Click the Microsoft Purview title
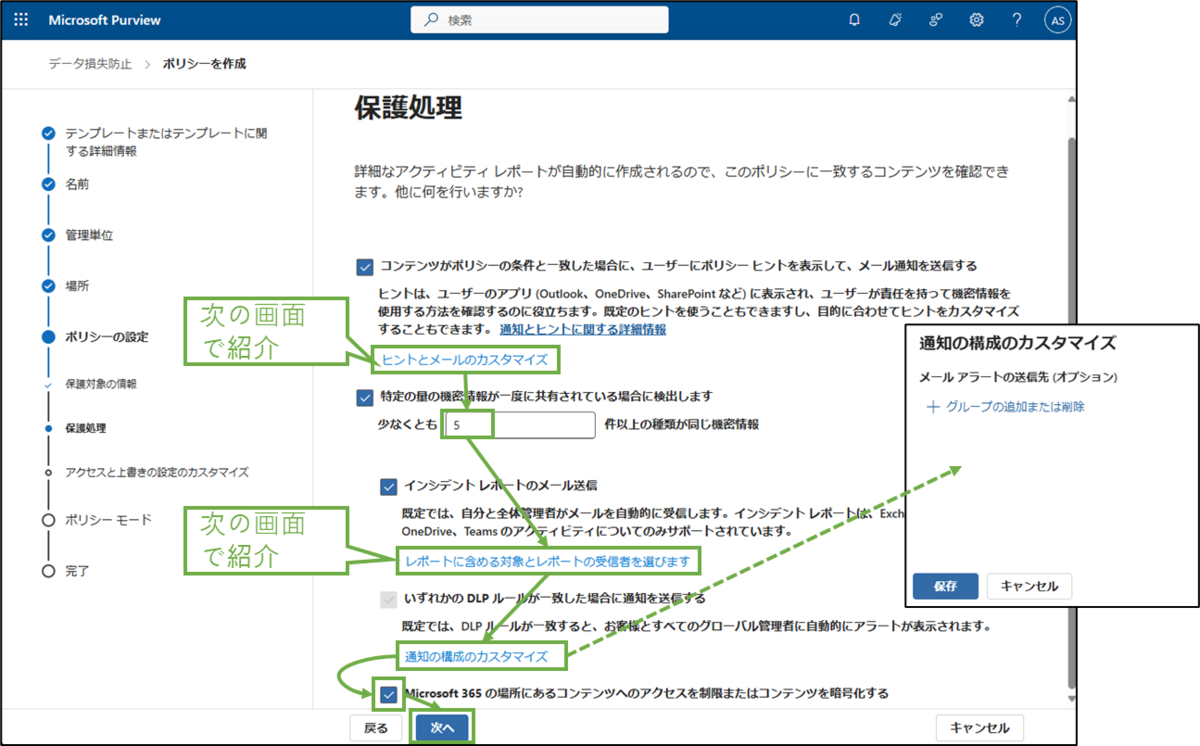1200x746 pixels. point(104,20)
